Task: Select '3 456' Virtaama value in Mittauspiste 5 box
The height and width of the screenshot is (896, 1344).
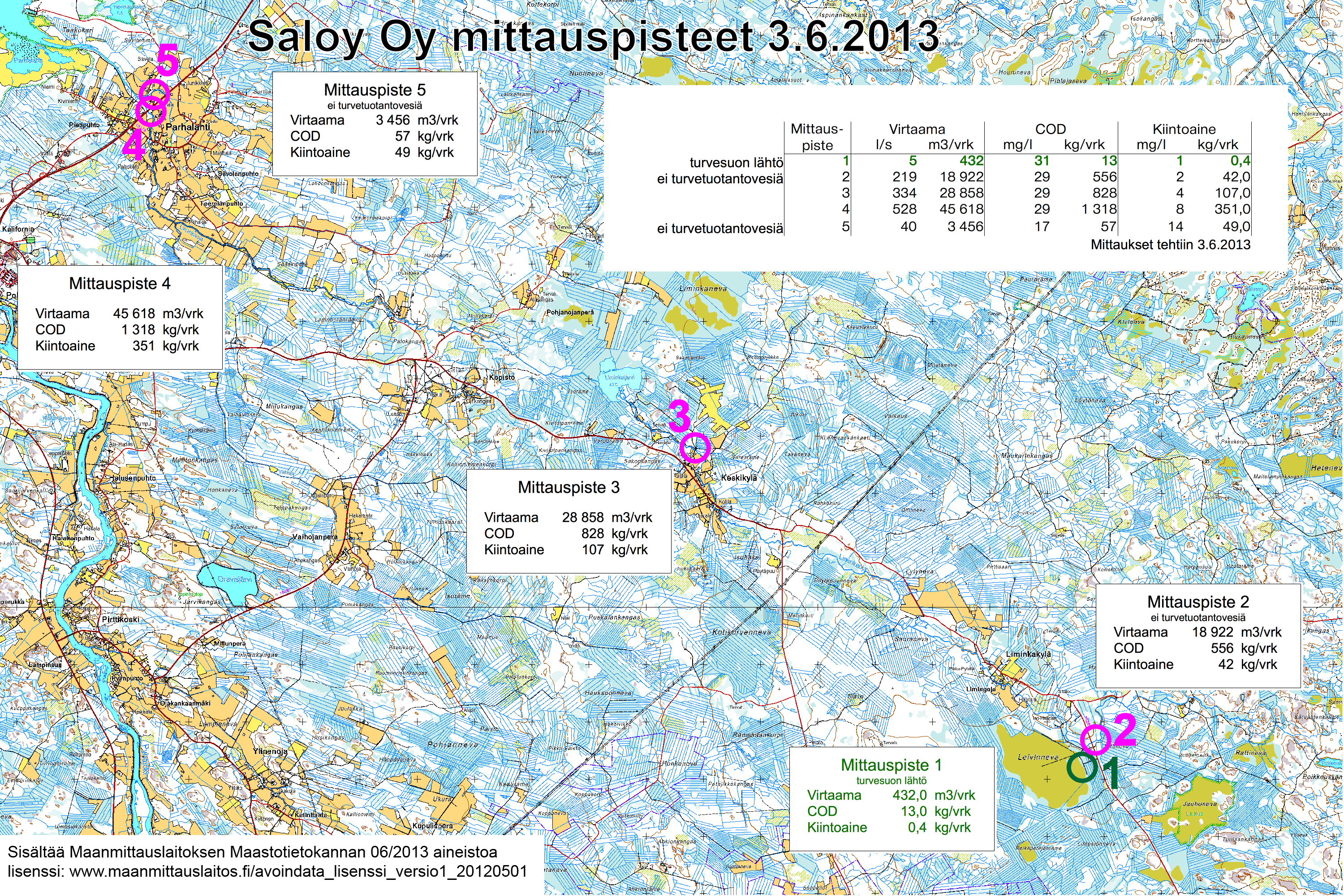Action: point(392,120)
